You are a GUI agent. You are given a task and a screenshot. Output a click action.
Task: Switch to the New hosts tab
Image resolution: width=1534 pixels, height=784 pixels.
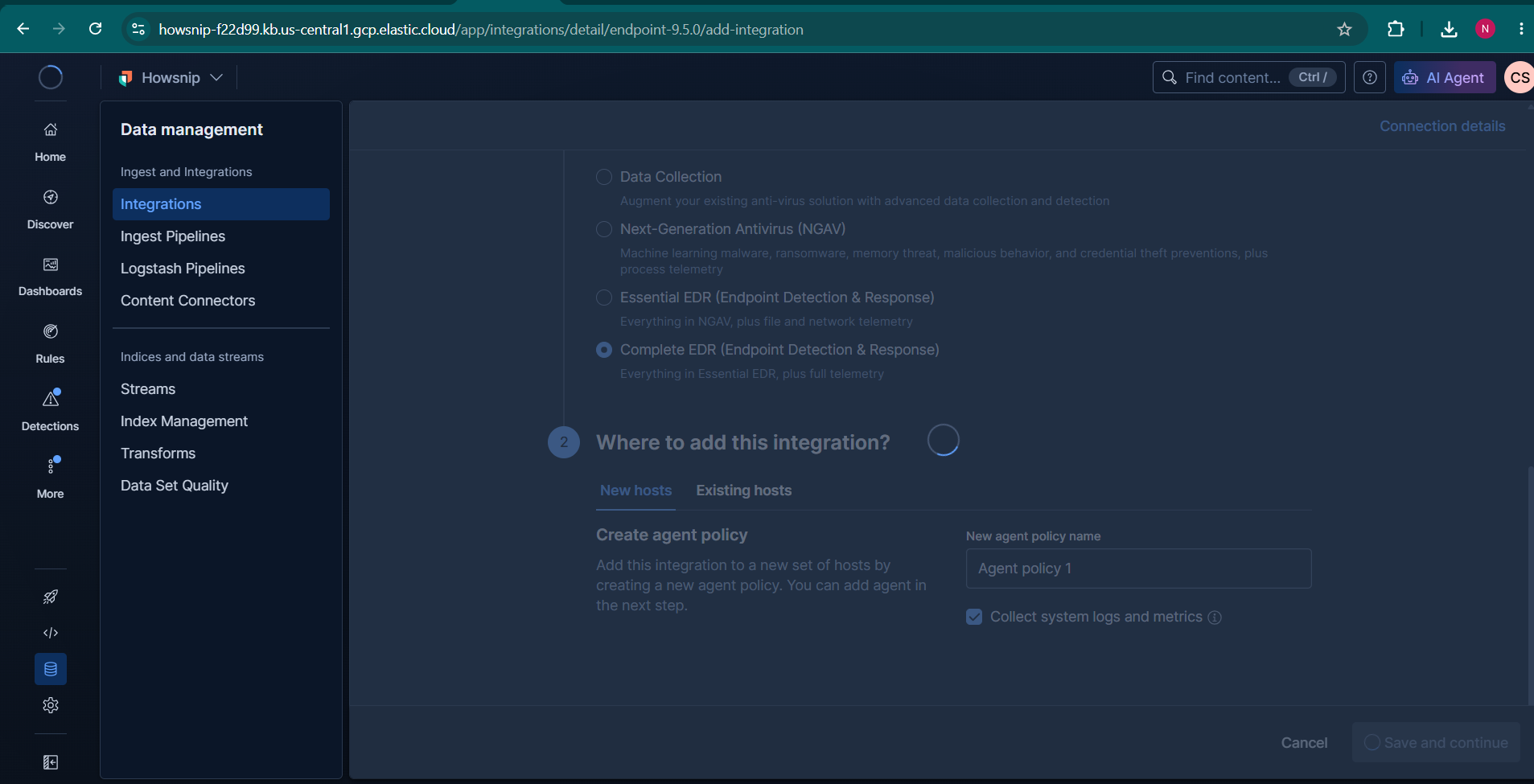pyautogui.click(x=635, y=491)
